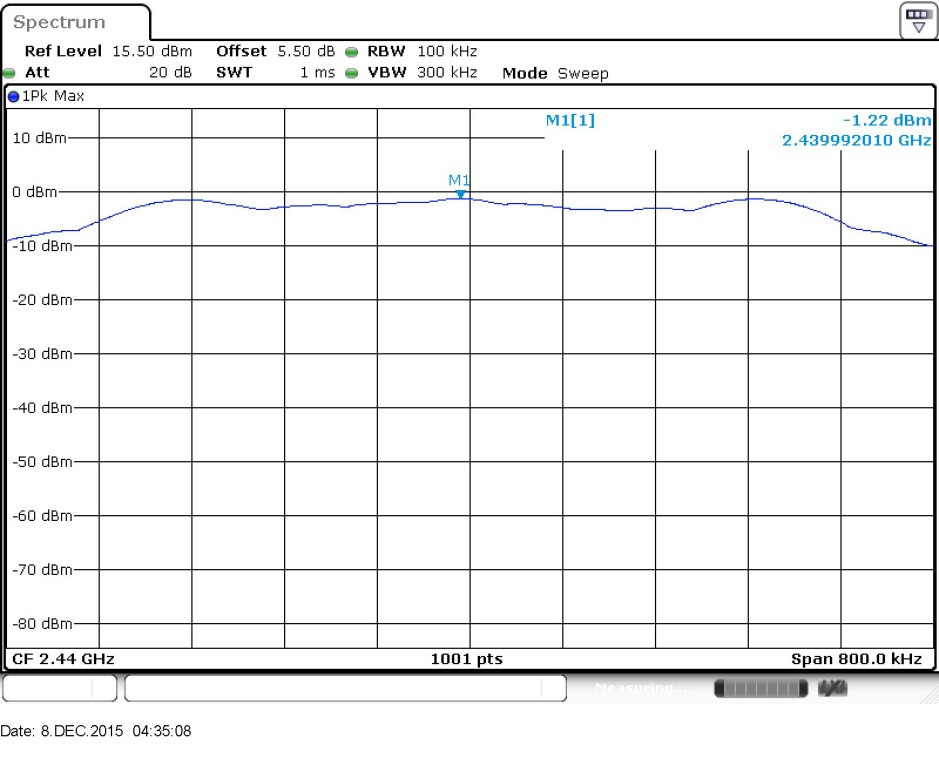Click the green indicator next to Att
The height and width of the screenshot is (758, 939).
point(9,73)
